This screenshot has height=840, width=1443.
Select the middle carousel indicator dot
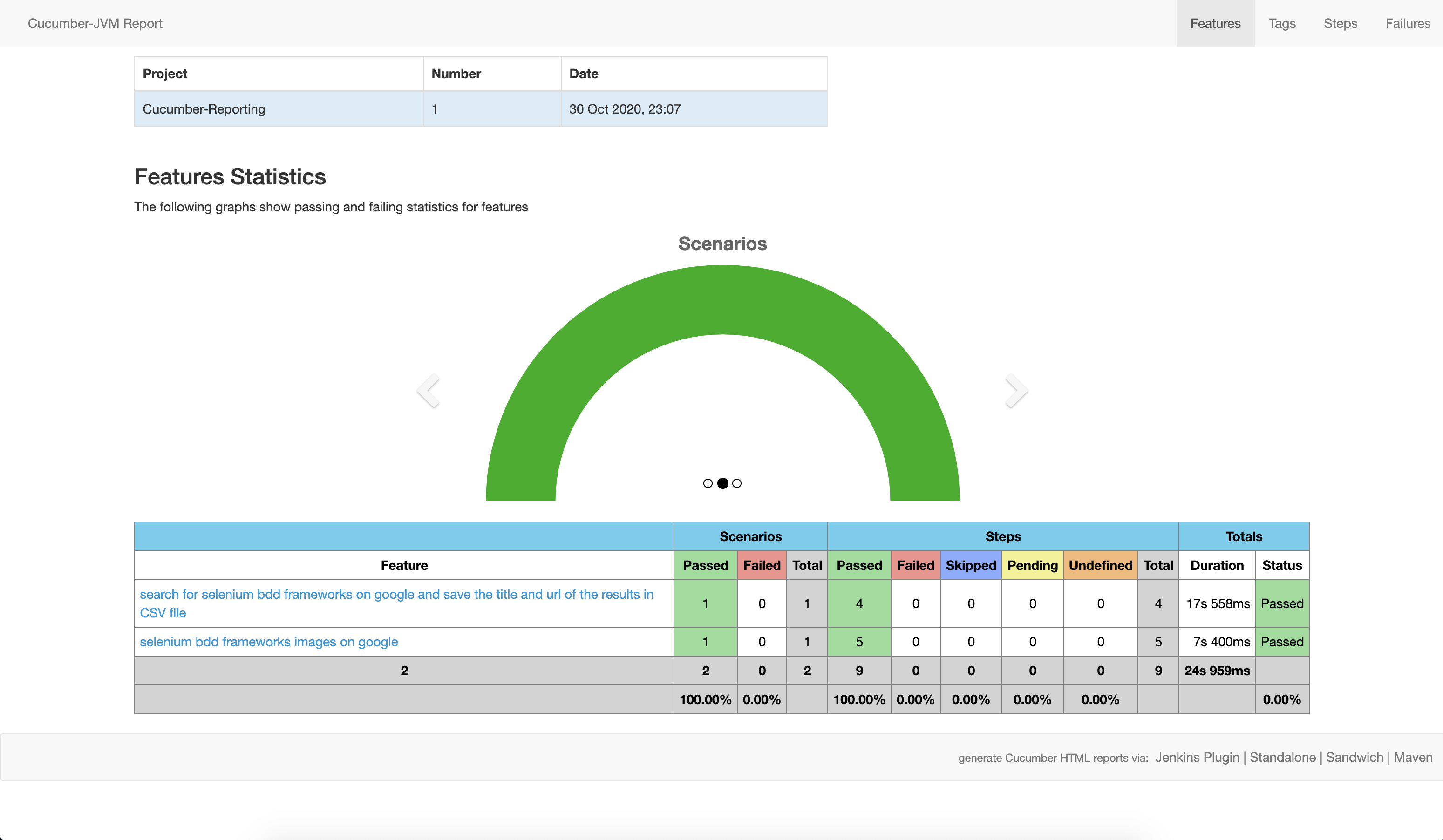(722, 483)
